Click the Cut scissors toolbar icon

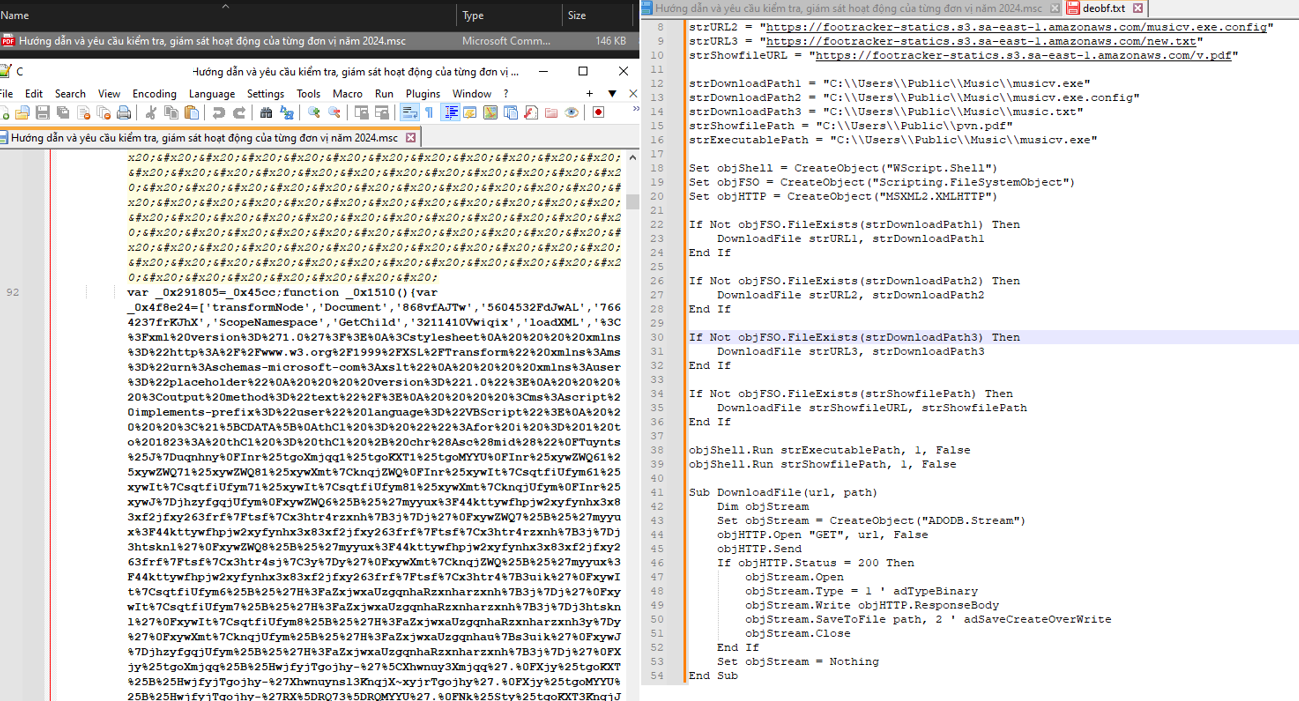(x=151, y=113)
